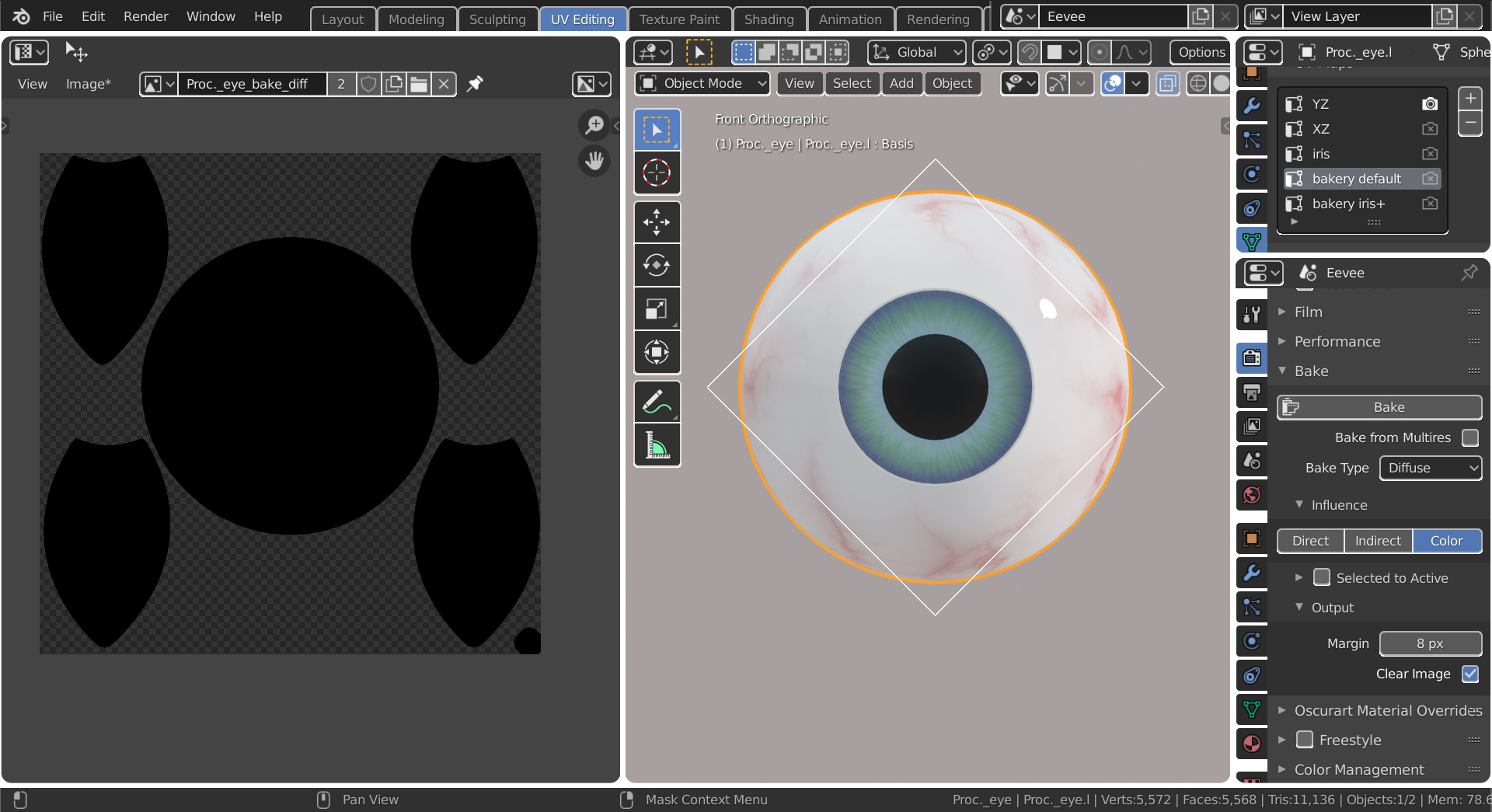This screenshot has width=1492, height=812.
Task: Activate the Rotate tool
Action: [657, 265]
